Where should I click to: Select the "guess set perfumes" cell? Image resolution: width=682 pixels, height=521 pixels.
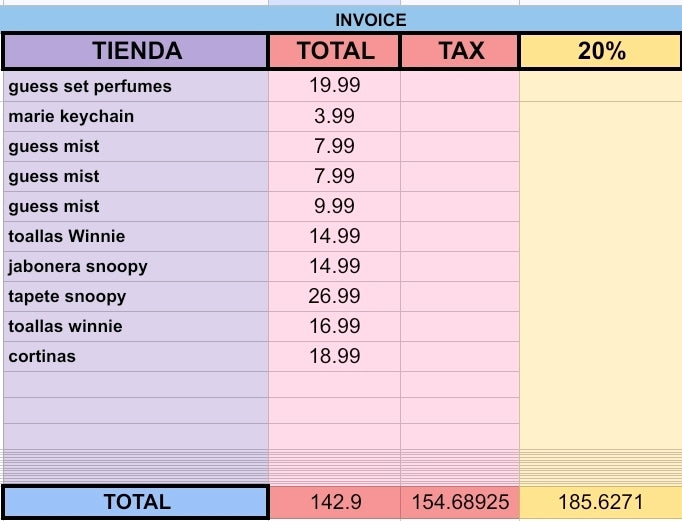[x=136, y=86]
